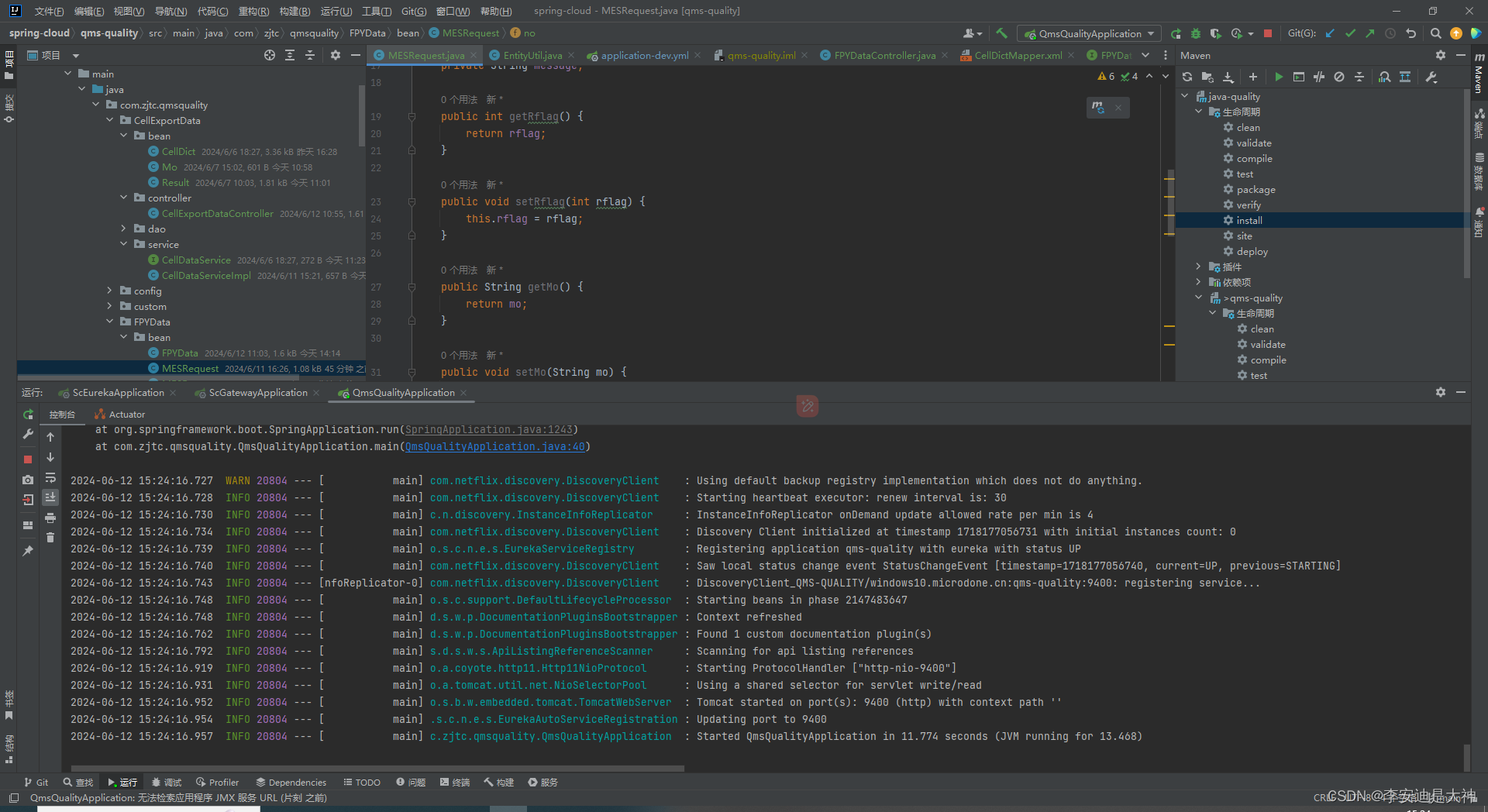Image resolution: width=1488 pixels, height=812 pixels.
Task: Expand the 插件 node in Maven panel
Action: click(1199, 267)
